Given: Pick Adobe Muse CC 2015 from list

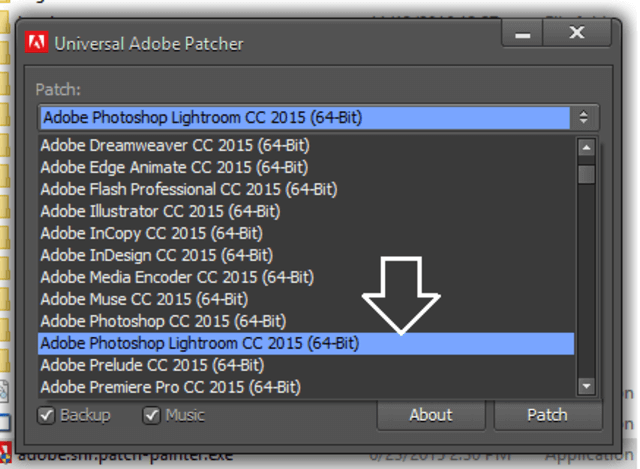Looking at the screenshot, I should (144, 299).
